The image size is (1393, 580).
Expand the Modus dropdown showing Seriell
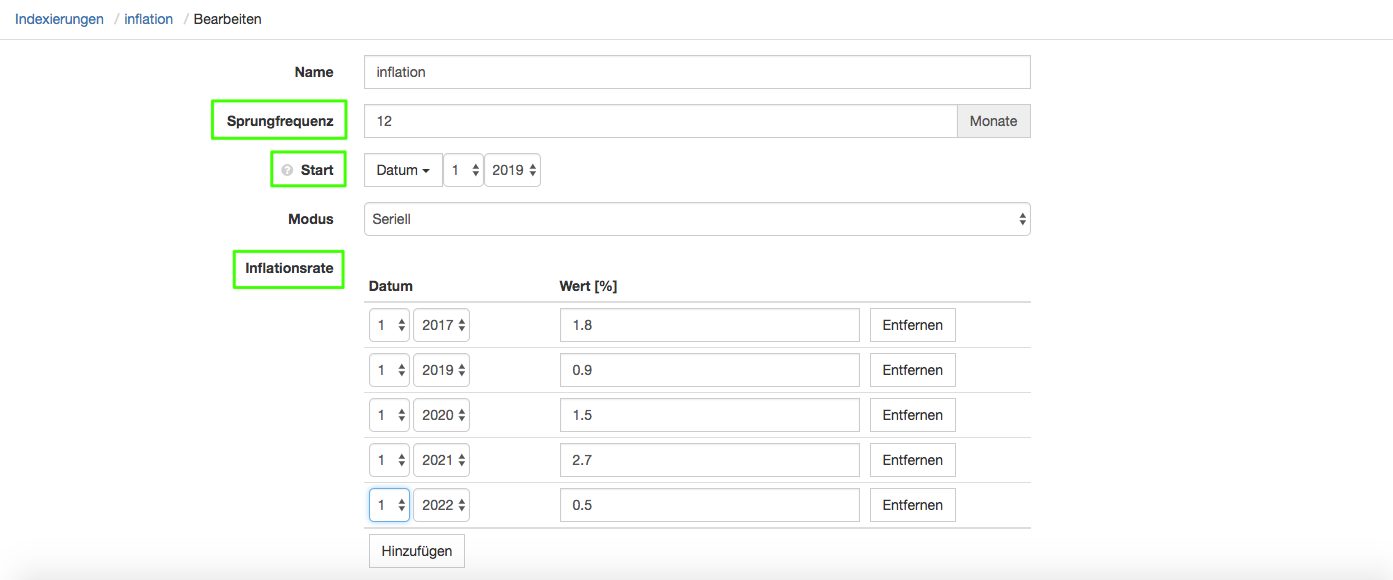tap(696, 219)
